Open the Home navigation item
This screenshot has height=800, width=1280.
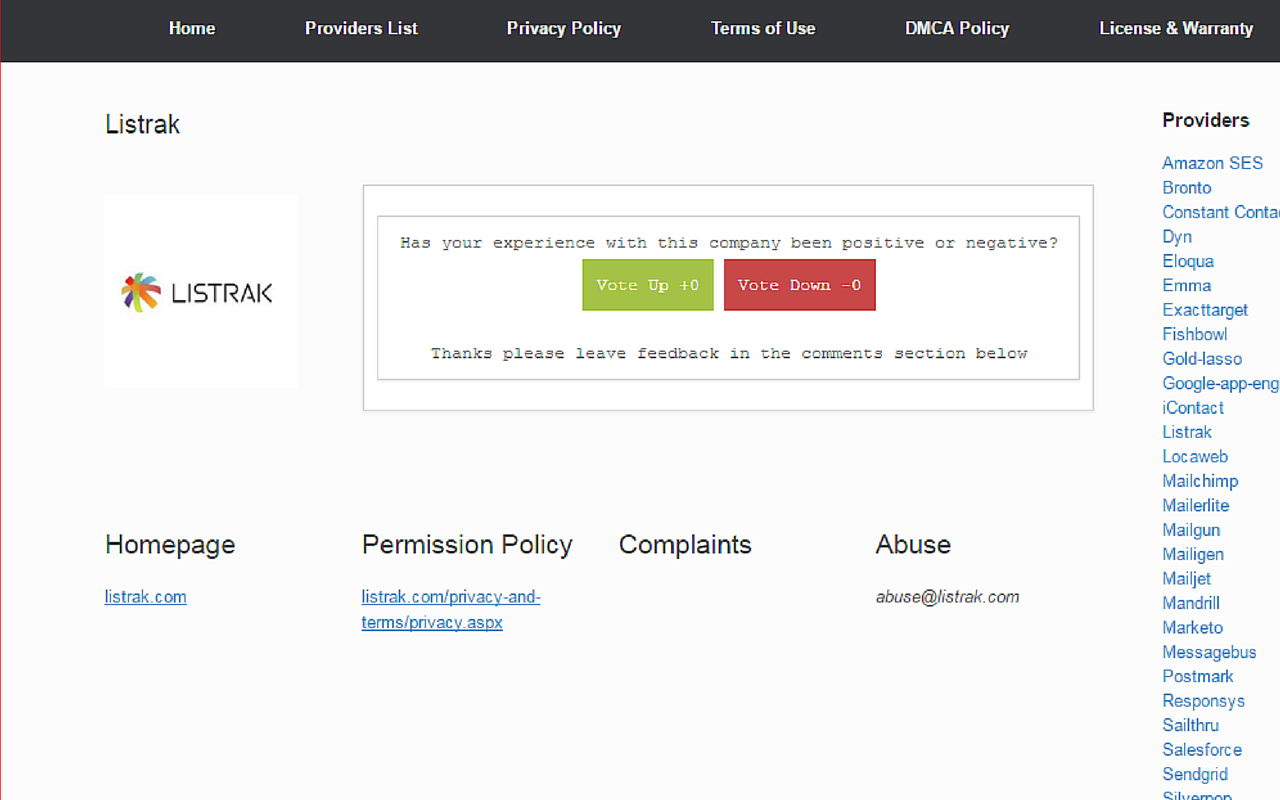(x=192, y=28)
